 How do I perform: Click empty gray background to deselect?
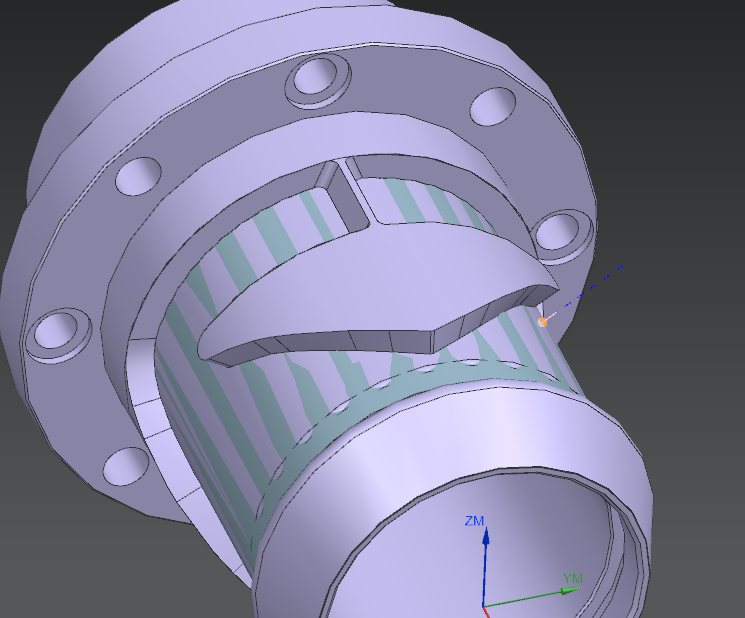tap(680, 80)
